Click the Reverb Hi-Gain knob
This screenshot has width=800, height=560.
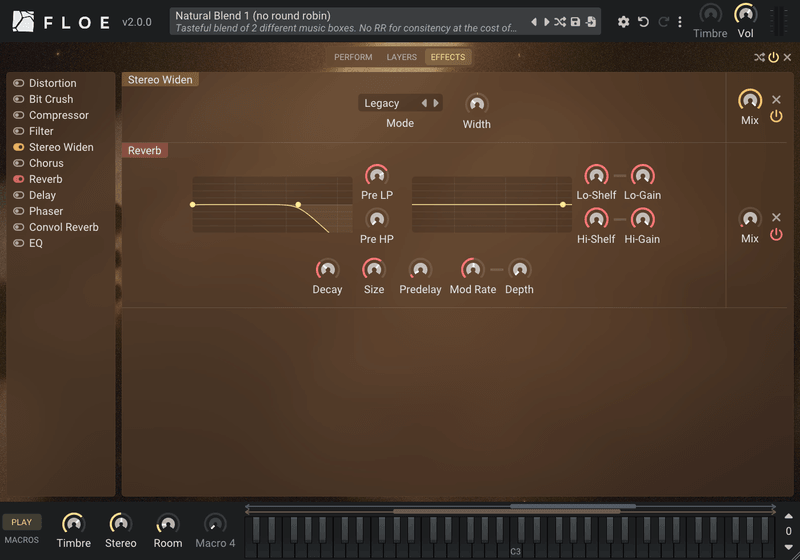click(x=643, y=219)
